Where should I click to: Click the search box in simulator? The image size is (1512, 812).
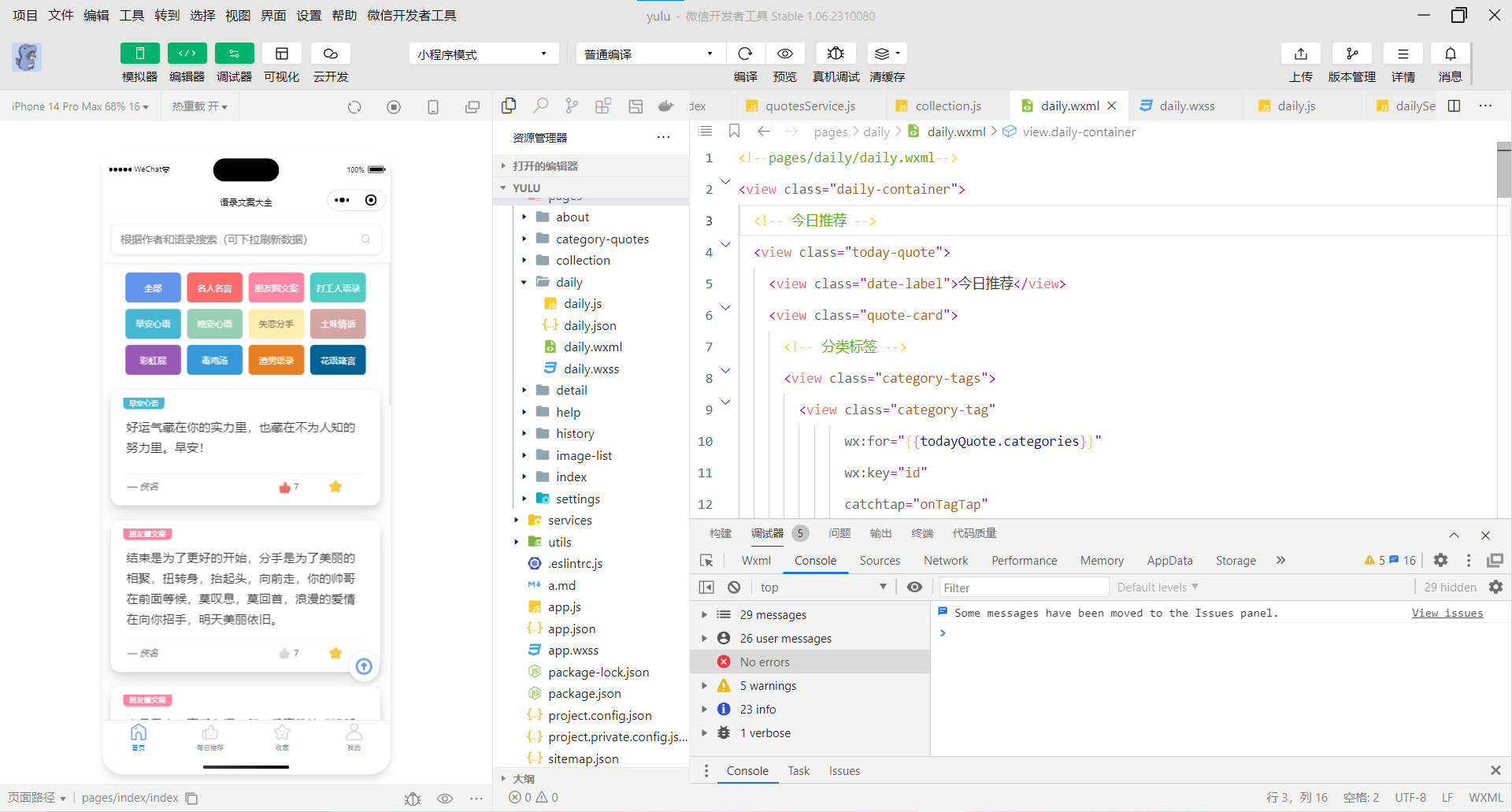tap(246, 239)
